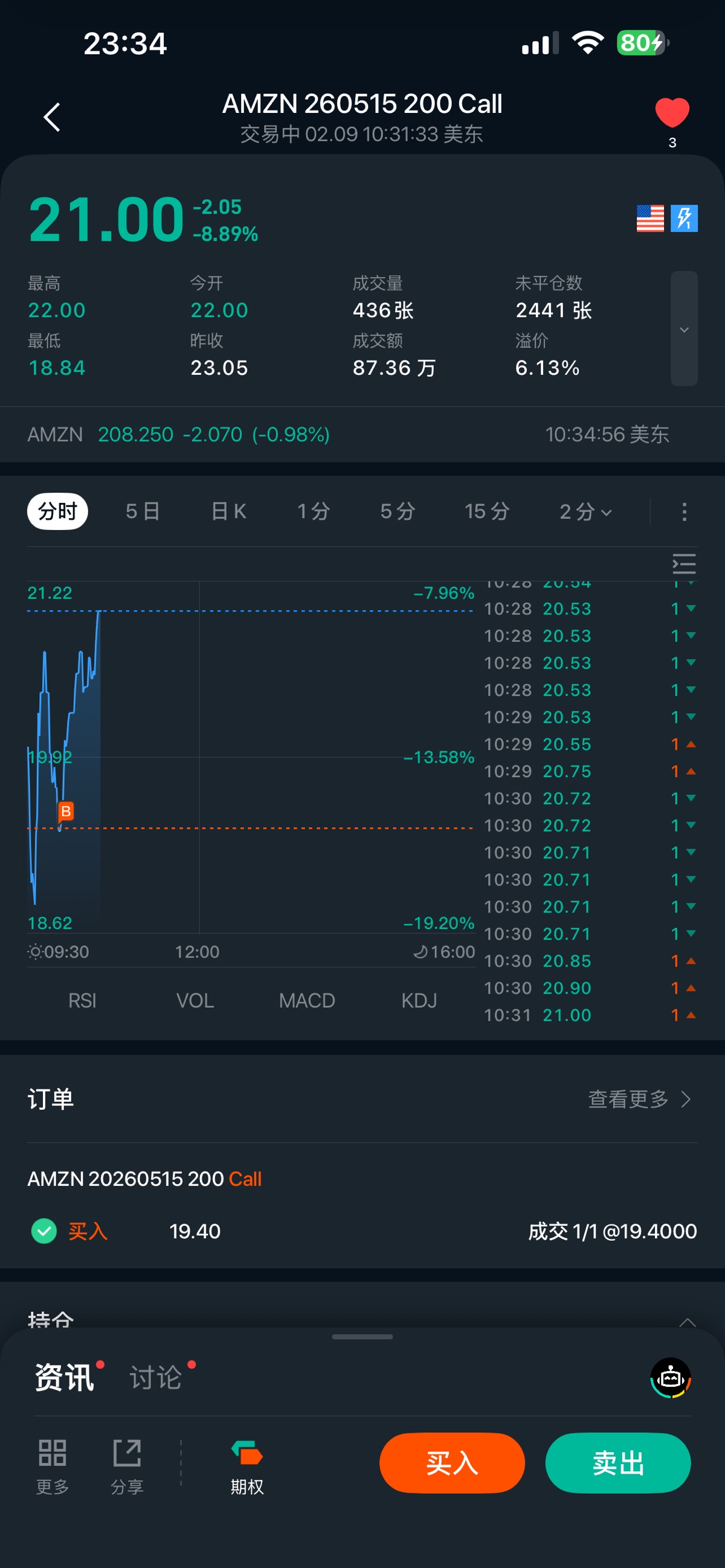Screen dimensions: 725x1568
Task: Open 查看更多 orders link
Action: coord(639,1099)
